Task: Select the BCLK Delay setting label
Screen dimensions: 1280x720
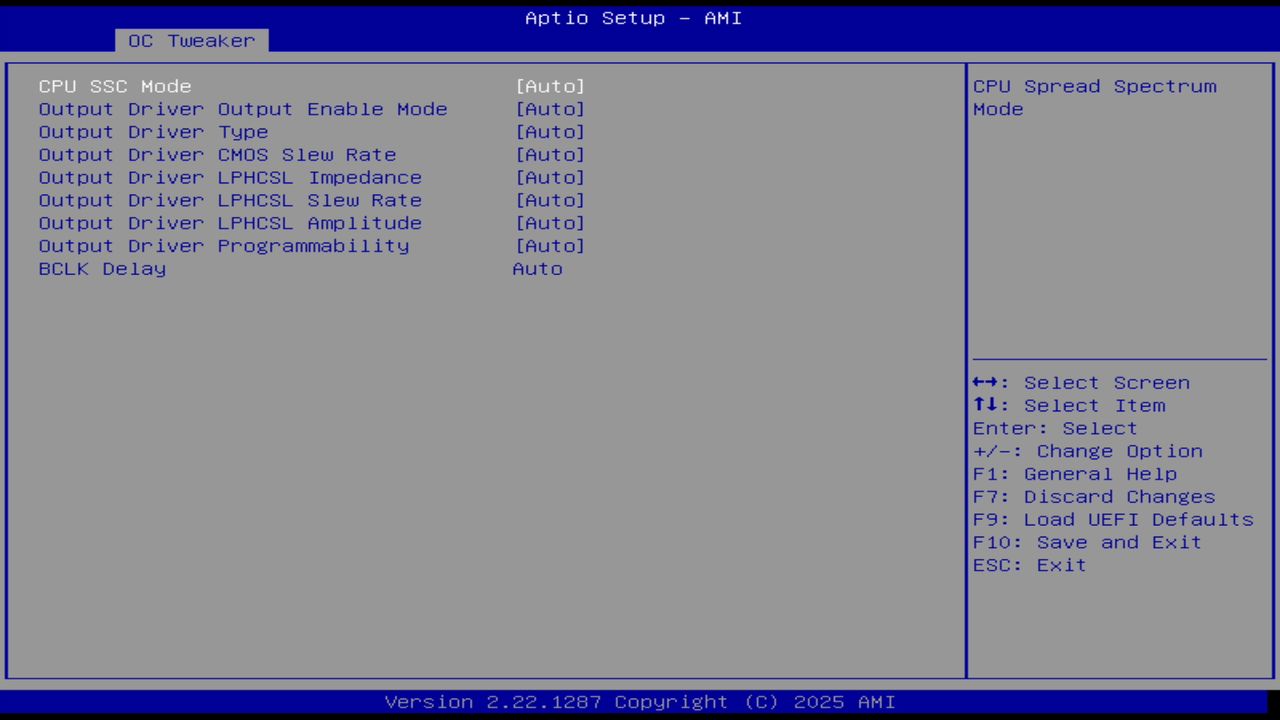Action: pyautogui.click(x=102, y=269)
